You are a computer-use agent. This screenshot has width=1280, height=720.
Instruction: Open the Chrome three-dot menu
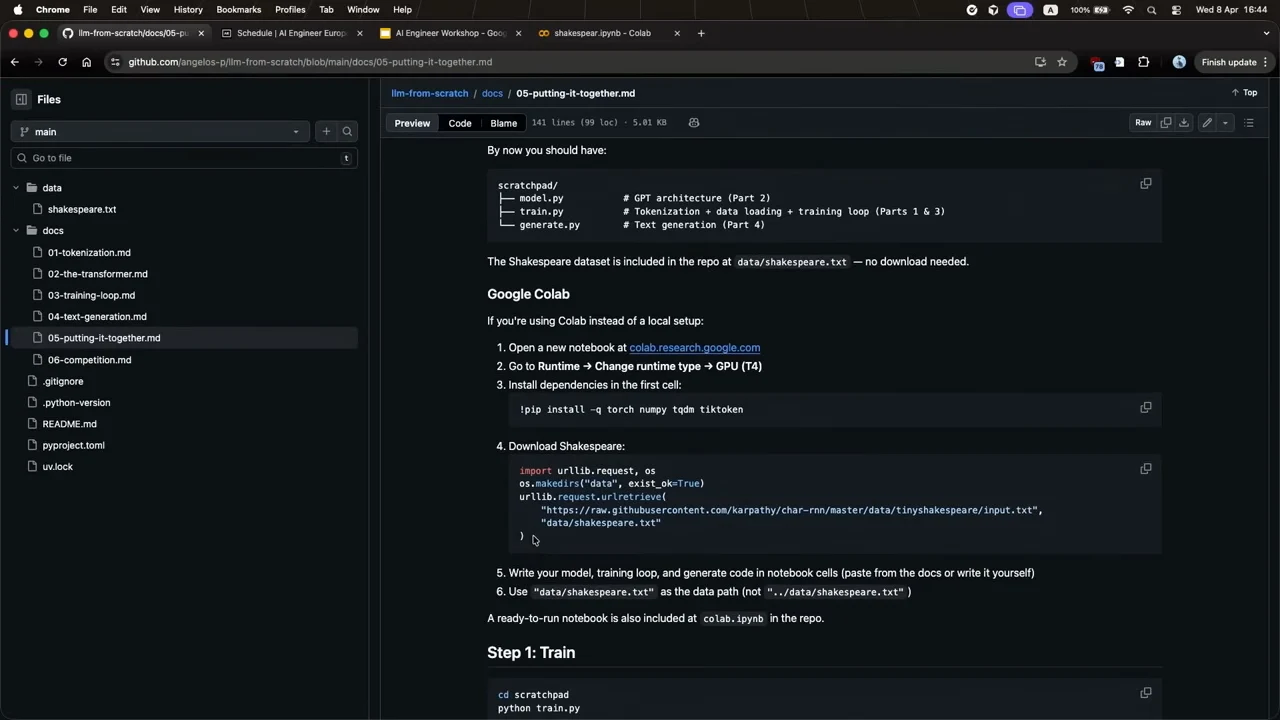1267,62
